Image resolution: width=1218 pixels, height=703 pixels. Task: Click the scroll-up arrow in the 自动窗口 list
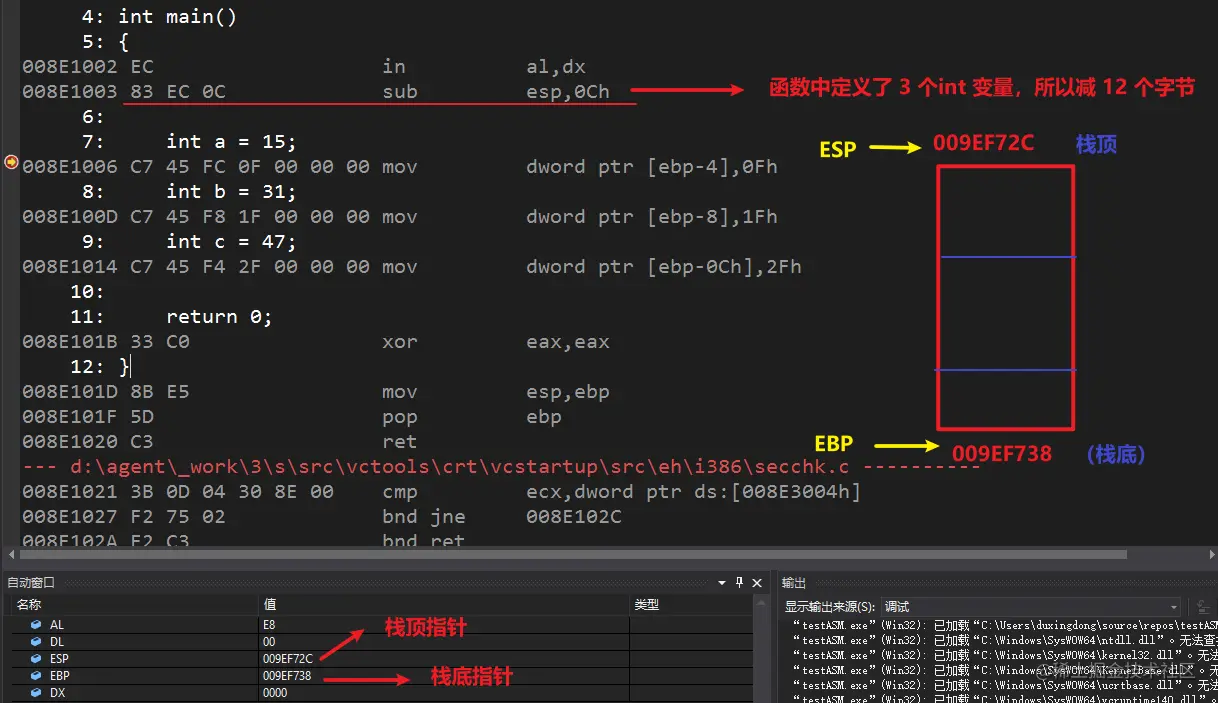759,605
